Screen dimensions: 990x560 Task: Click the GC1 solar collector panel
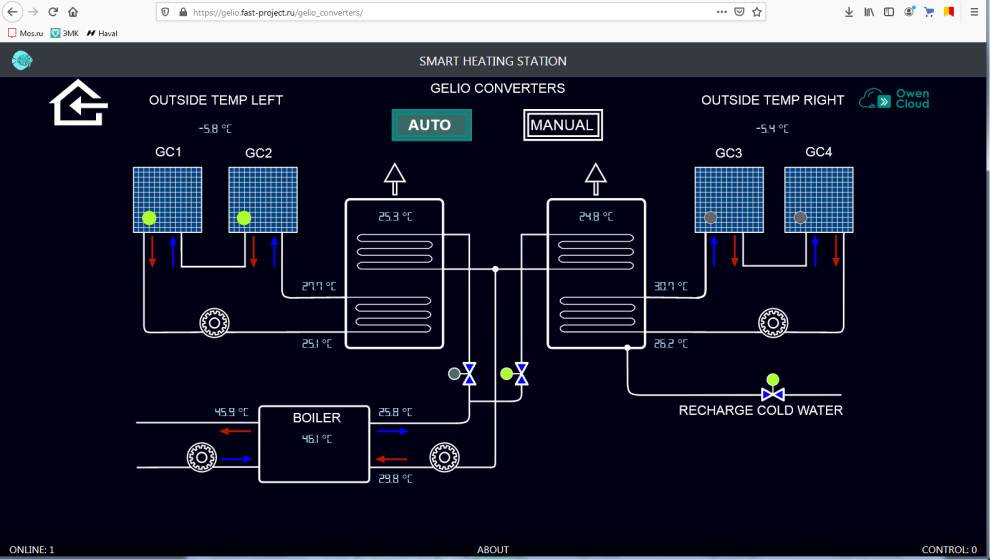(x=167, y=199)
